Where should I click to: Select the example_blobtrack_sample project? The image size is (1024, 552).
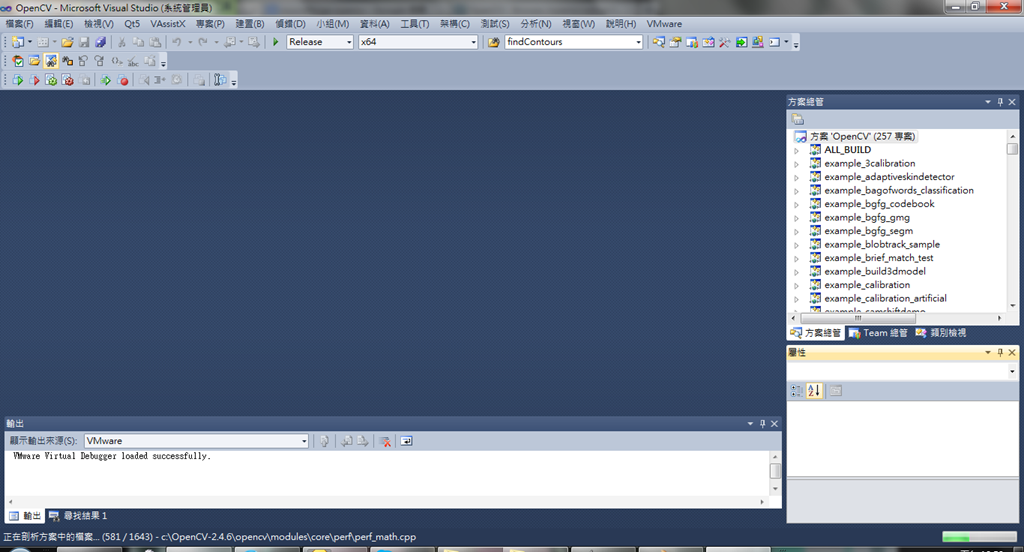[882, 245]
